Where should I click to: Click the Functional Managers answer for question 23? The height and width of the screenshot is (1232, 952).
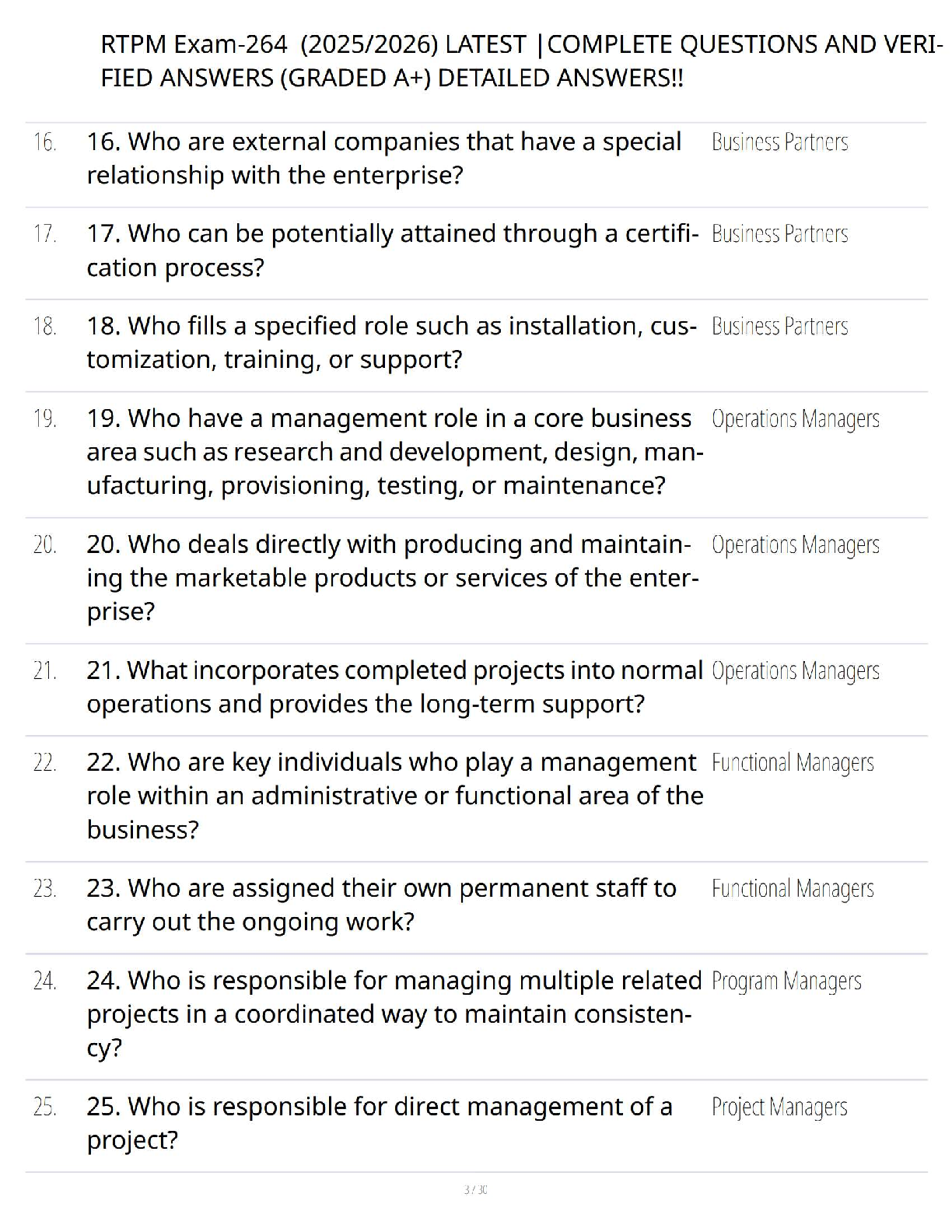tap(793, 889)
